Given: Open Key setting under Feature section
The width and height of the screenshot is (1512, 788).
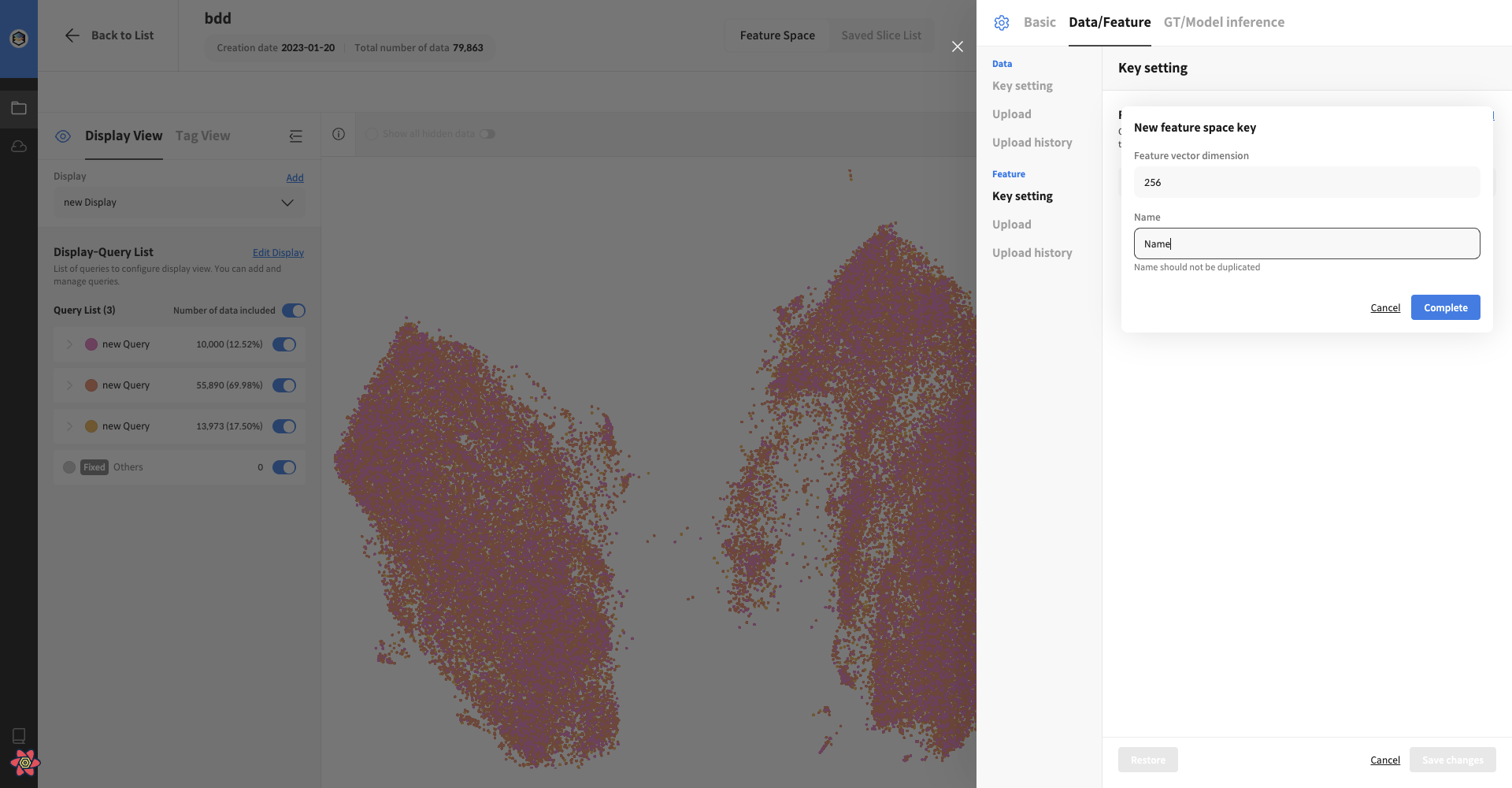Looking at the screenshot, I should click(x=1022, y=196).
